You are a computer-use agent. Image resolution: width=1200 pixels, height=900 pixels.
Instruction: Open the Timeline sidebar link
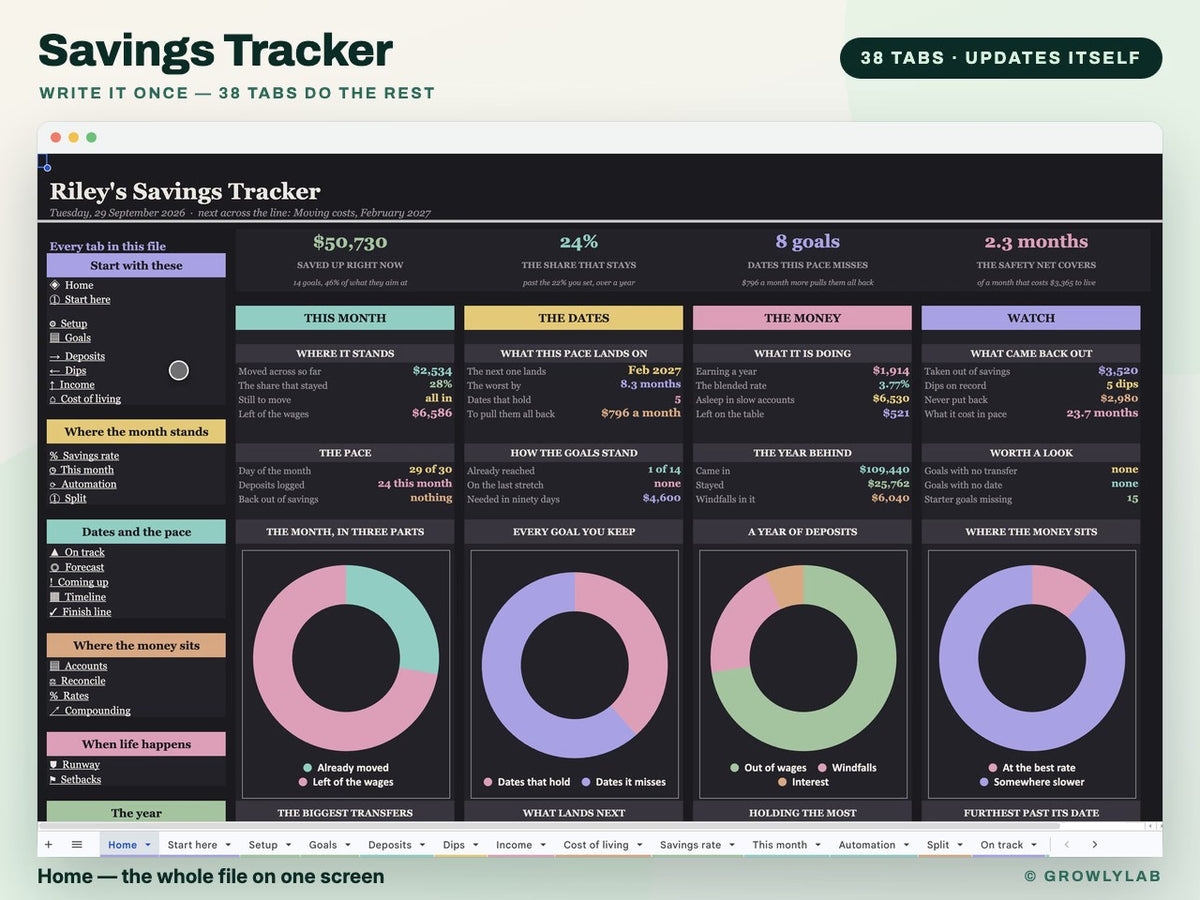pyautogui.click(x=78, y=597)
